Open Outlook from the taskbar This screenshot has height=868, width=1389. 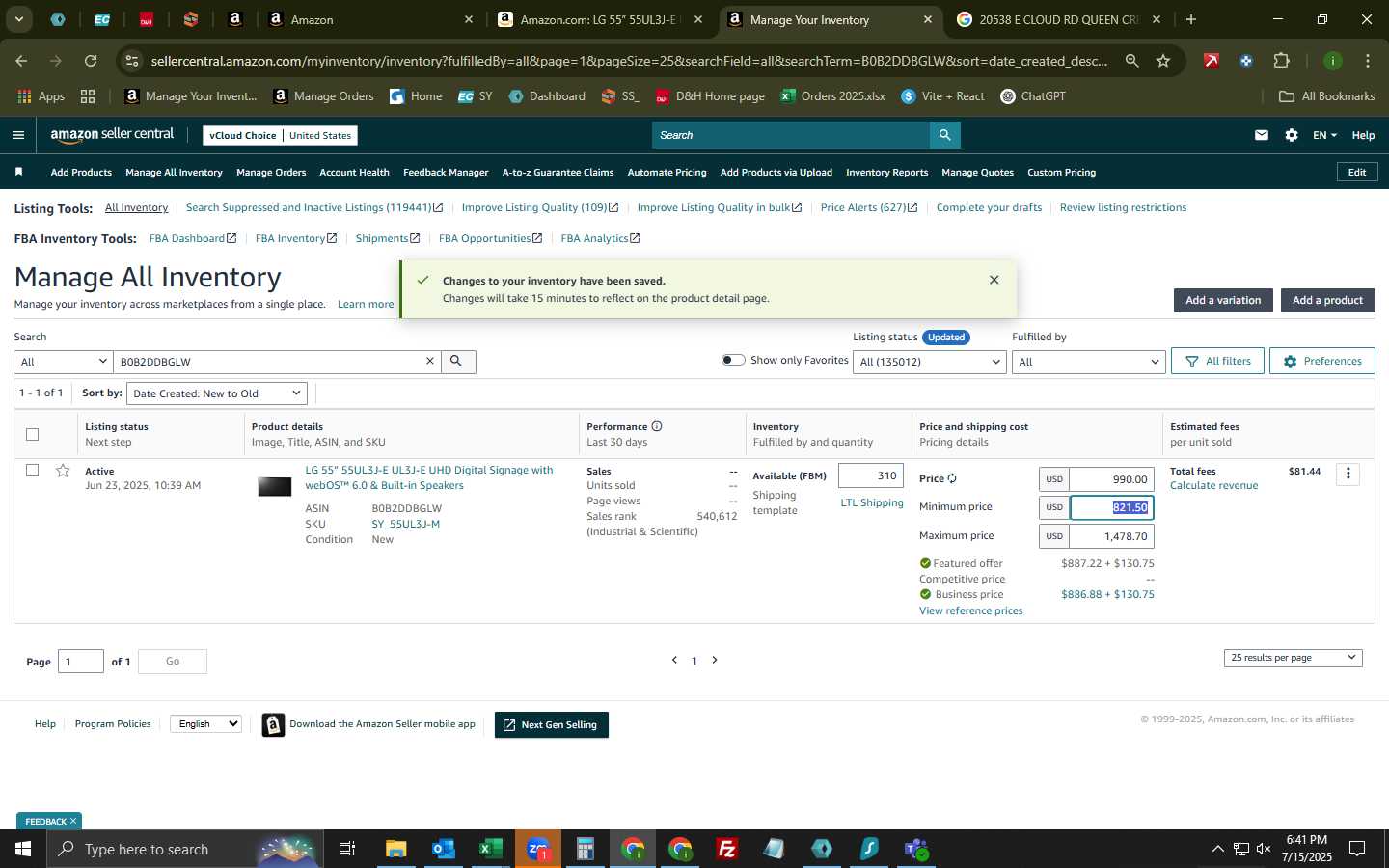[444, 849]
